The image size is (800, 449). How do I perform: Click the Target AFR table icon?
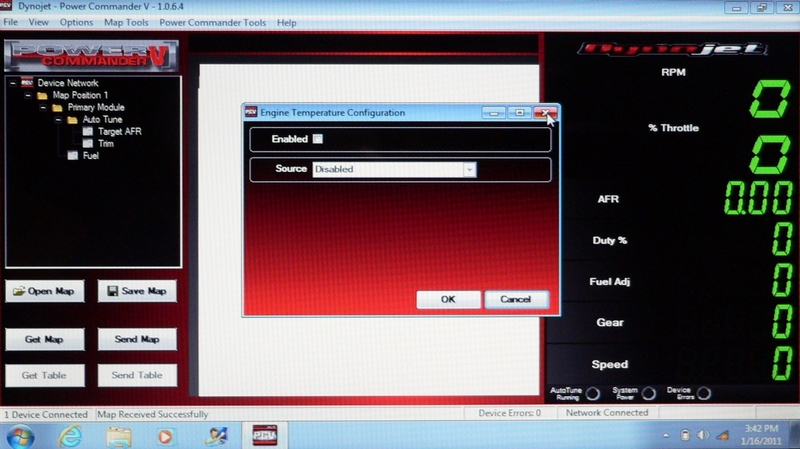[x=88, y=131]
